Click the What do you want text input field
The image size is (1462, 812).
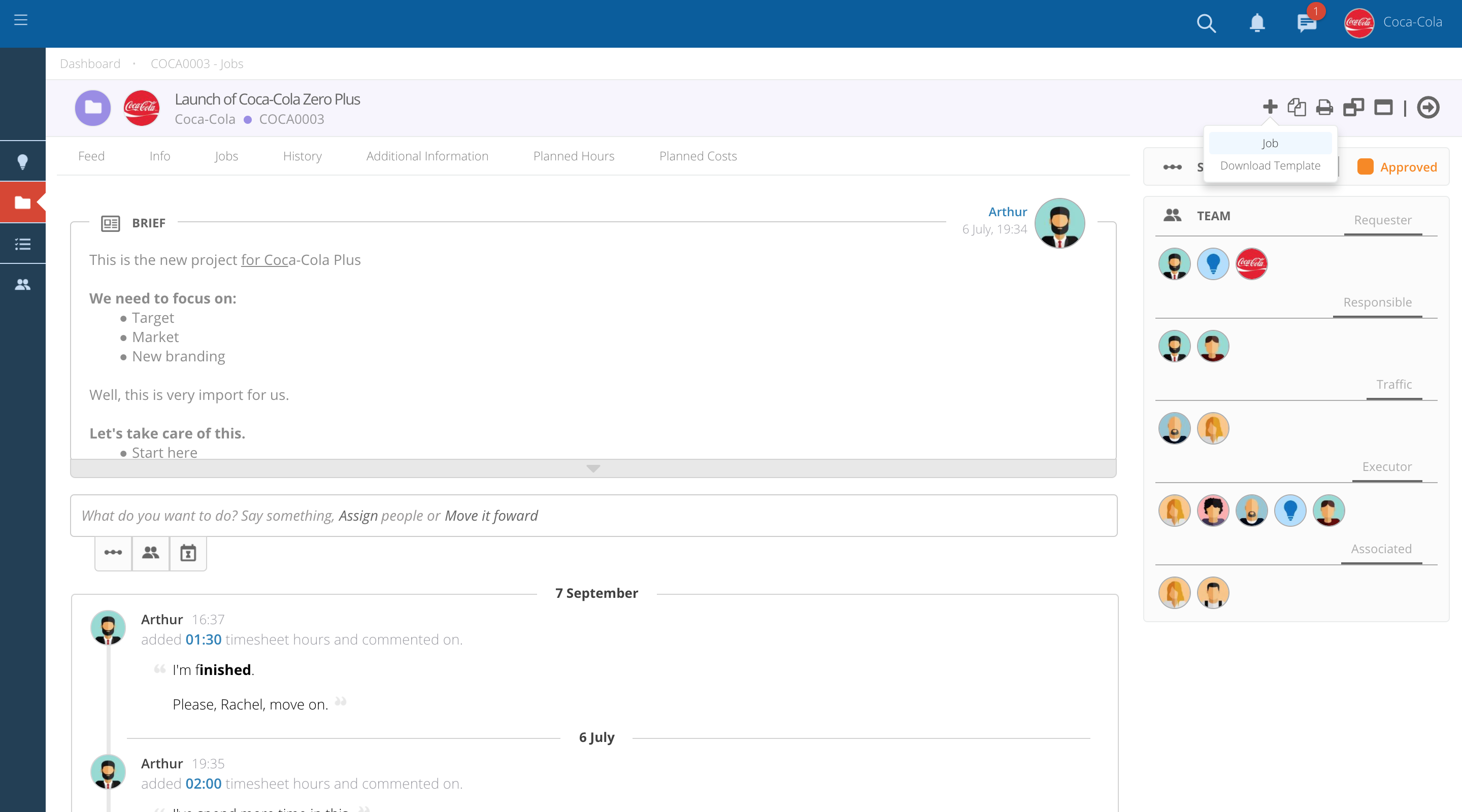pyautogui.click(x=595, y=515)
